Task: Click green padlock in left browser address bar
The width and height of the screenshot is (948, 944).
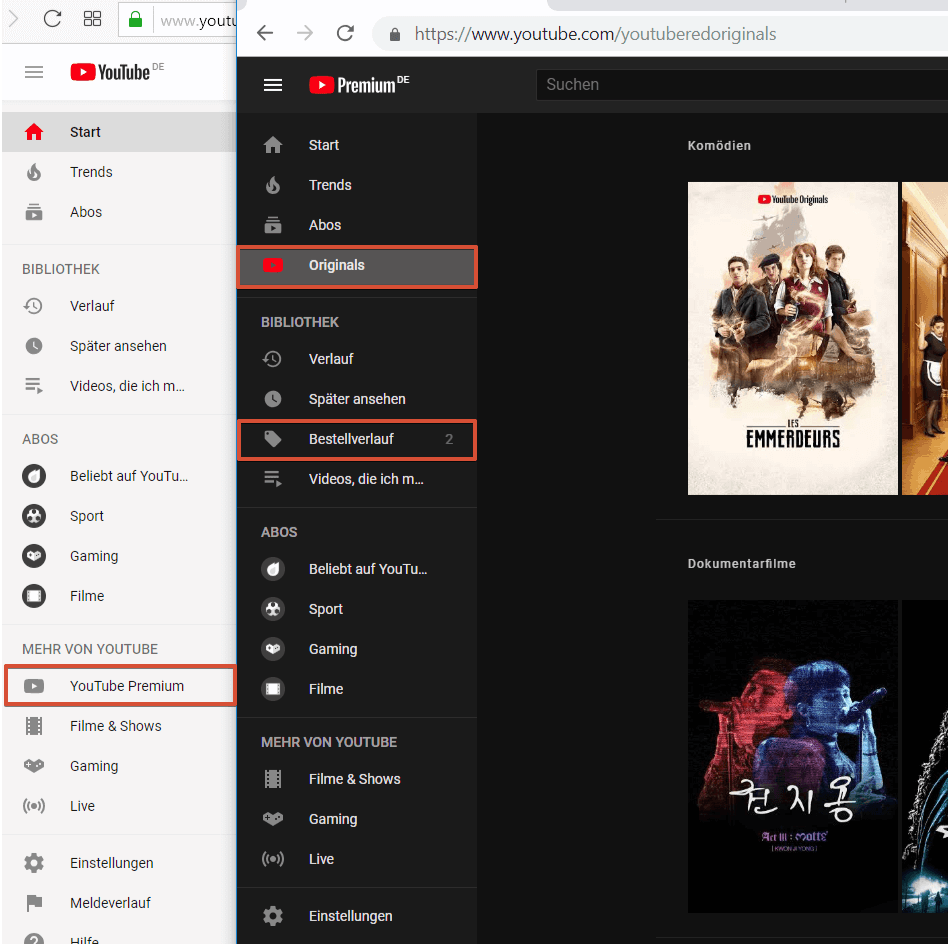Action: (x=135, y=19)
